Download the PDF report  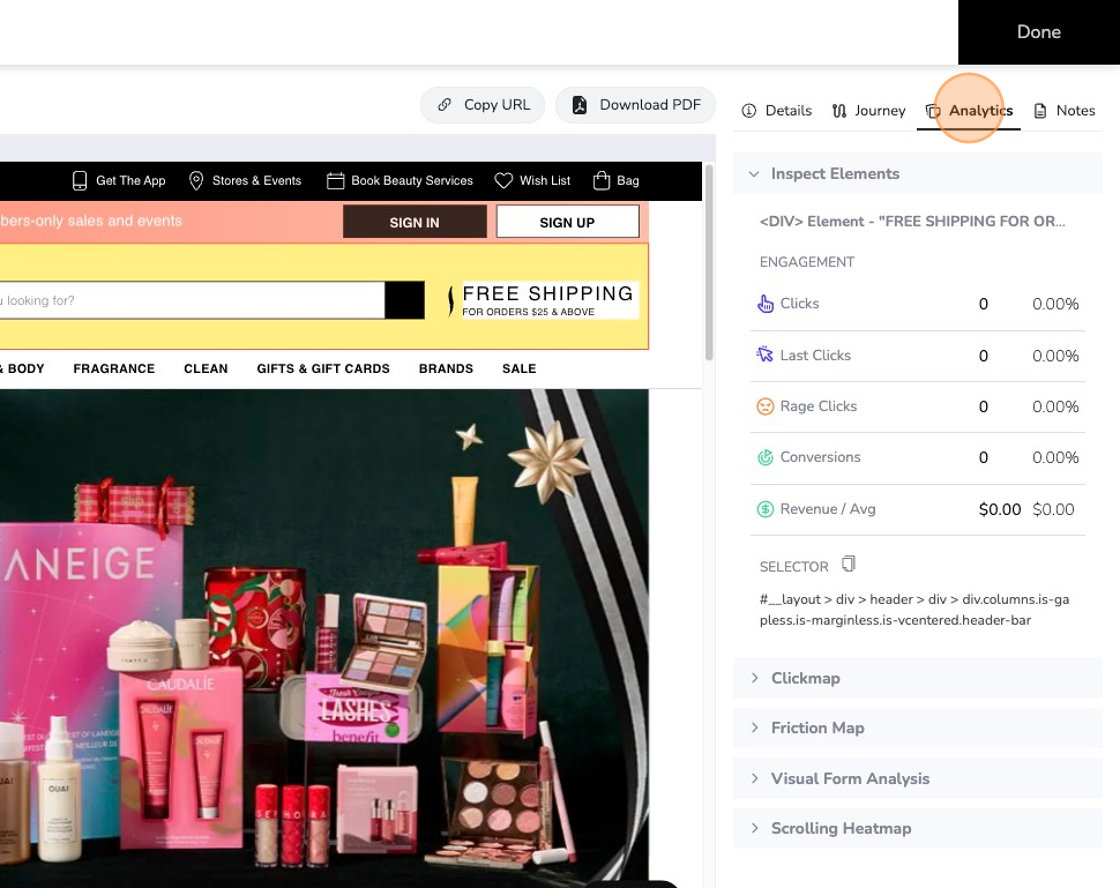tap(636, 105)
